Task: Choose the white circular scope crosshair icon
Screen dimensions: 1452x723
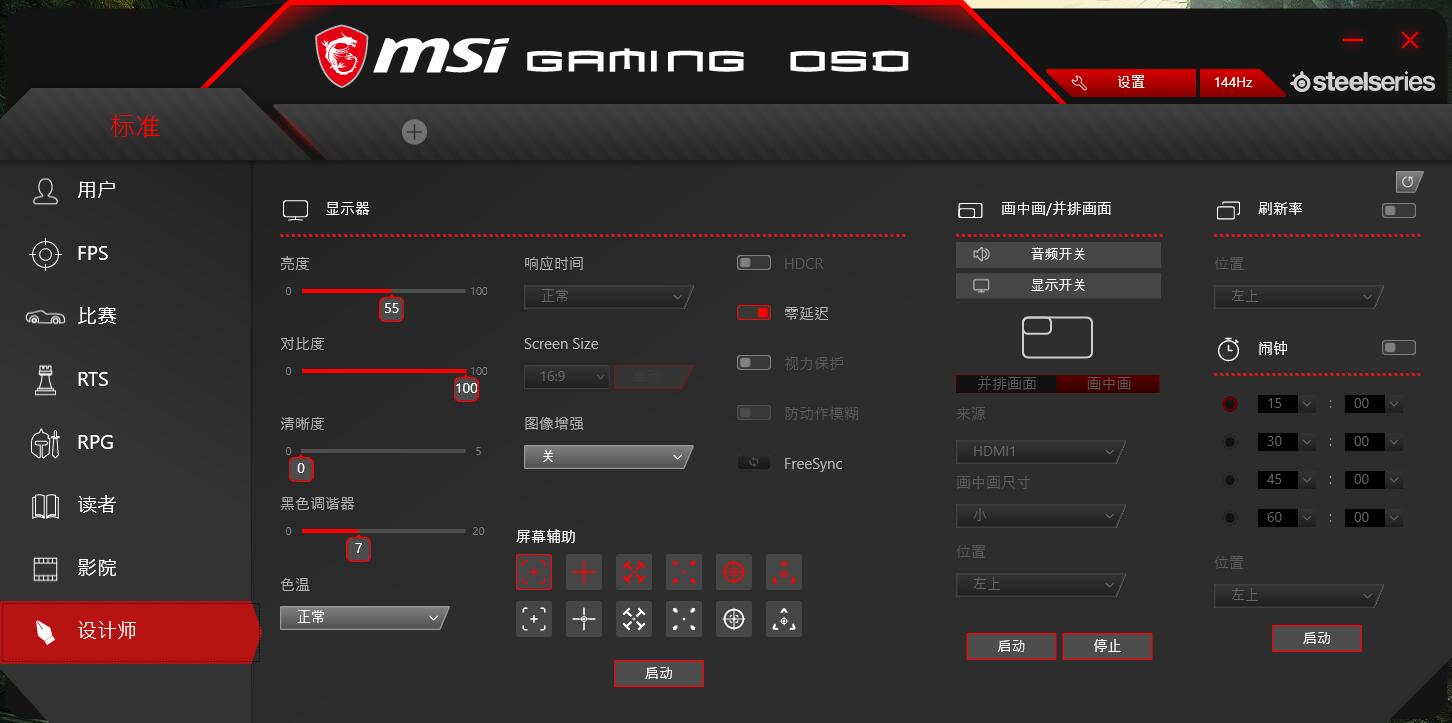Action: [x=733, y=618]
